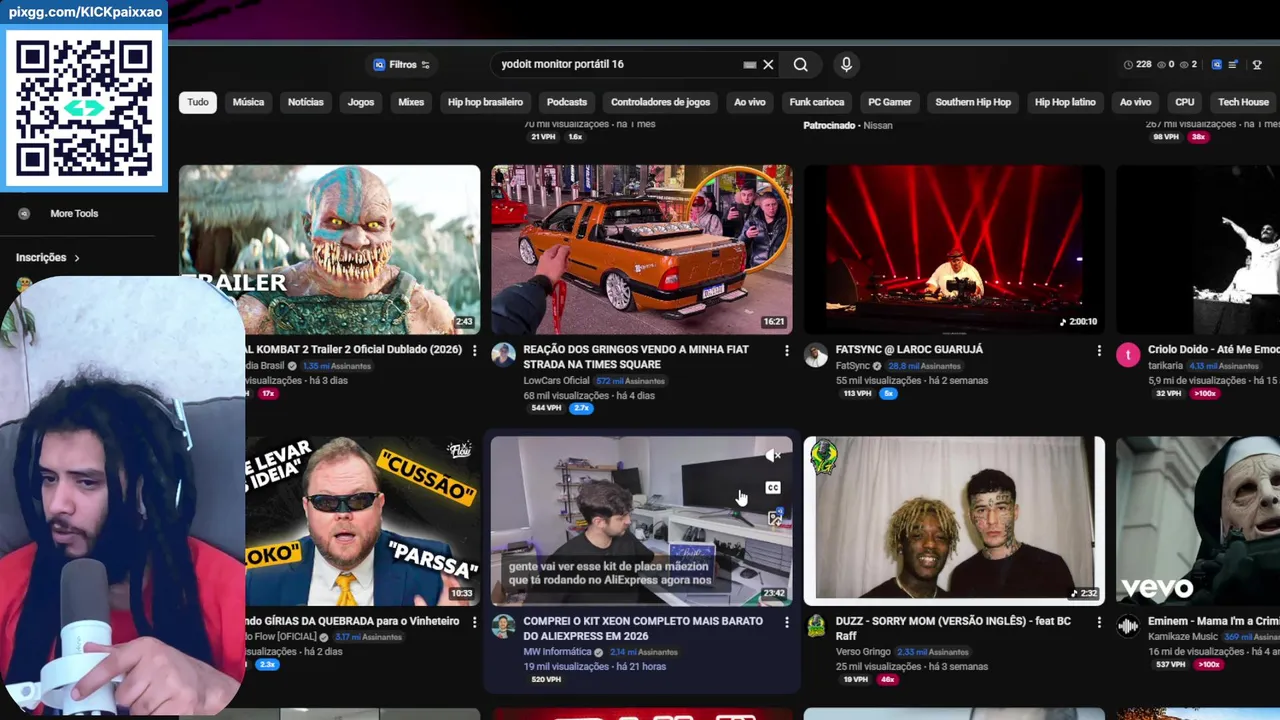Viewport: 1280px width, 720px height.
Task: Open video title FATSYNC @ LAROC GUARUJÁ
Action: (909, 350)
